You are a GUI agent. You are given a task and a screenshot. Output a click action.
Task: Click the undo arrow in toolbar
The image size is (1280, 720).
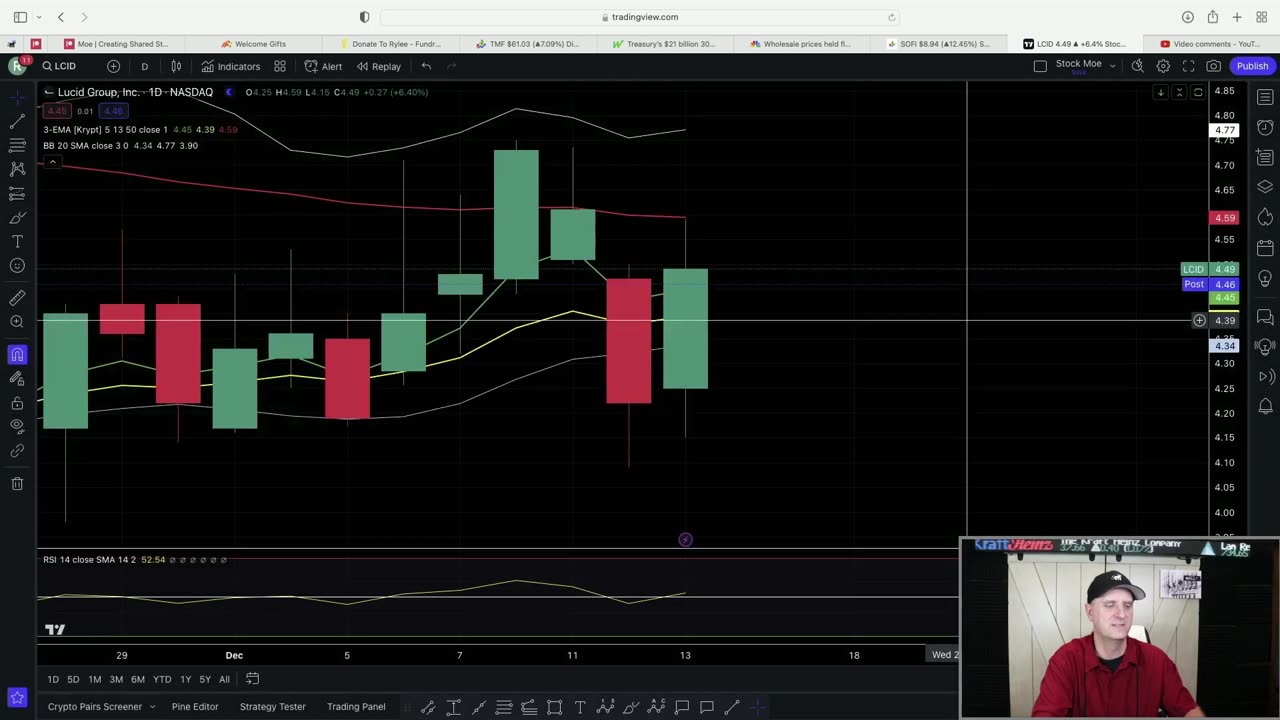click(426, 66)
